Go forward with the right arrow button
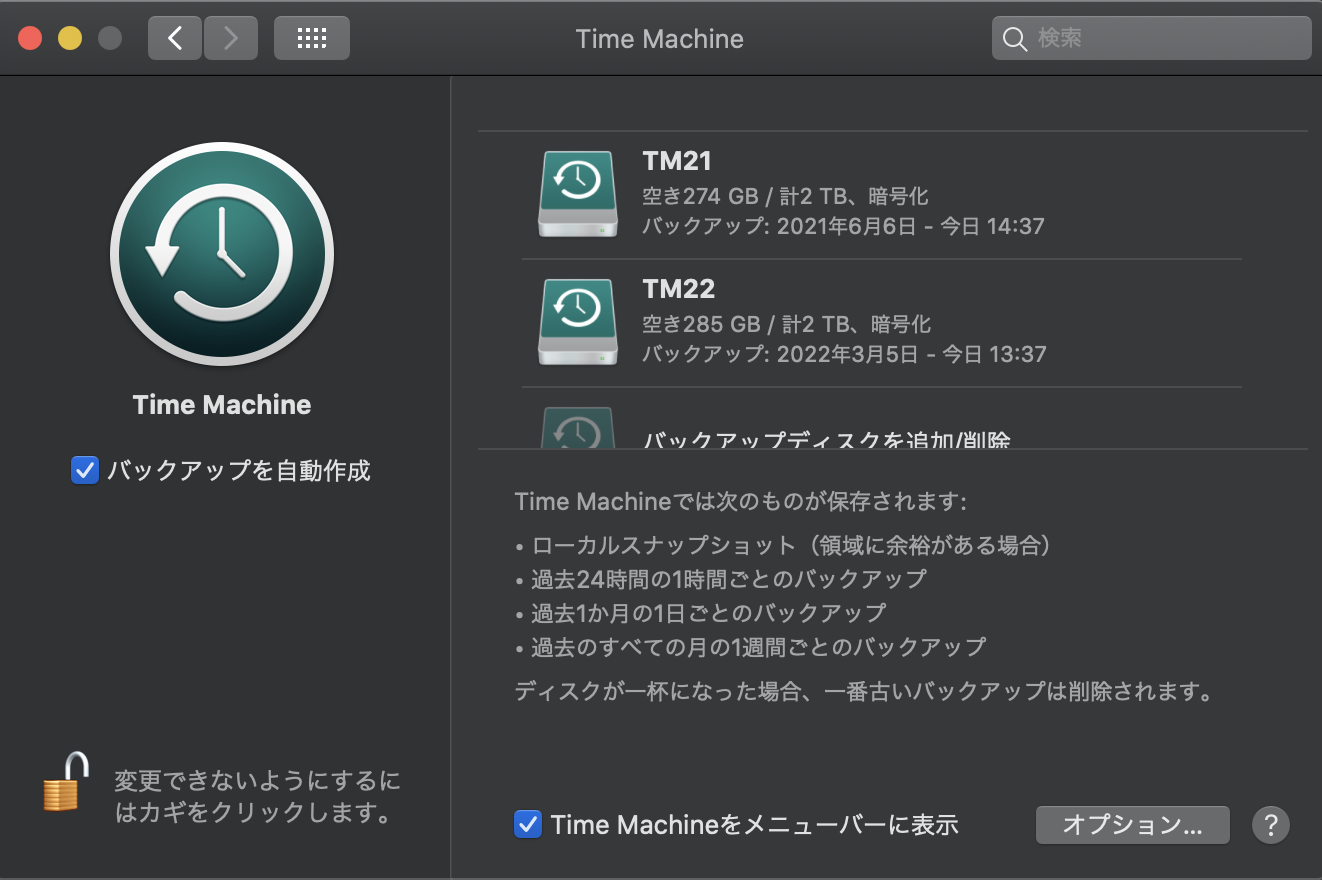The height and width of the screenshot is (880, 1322). 231,39
